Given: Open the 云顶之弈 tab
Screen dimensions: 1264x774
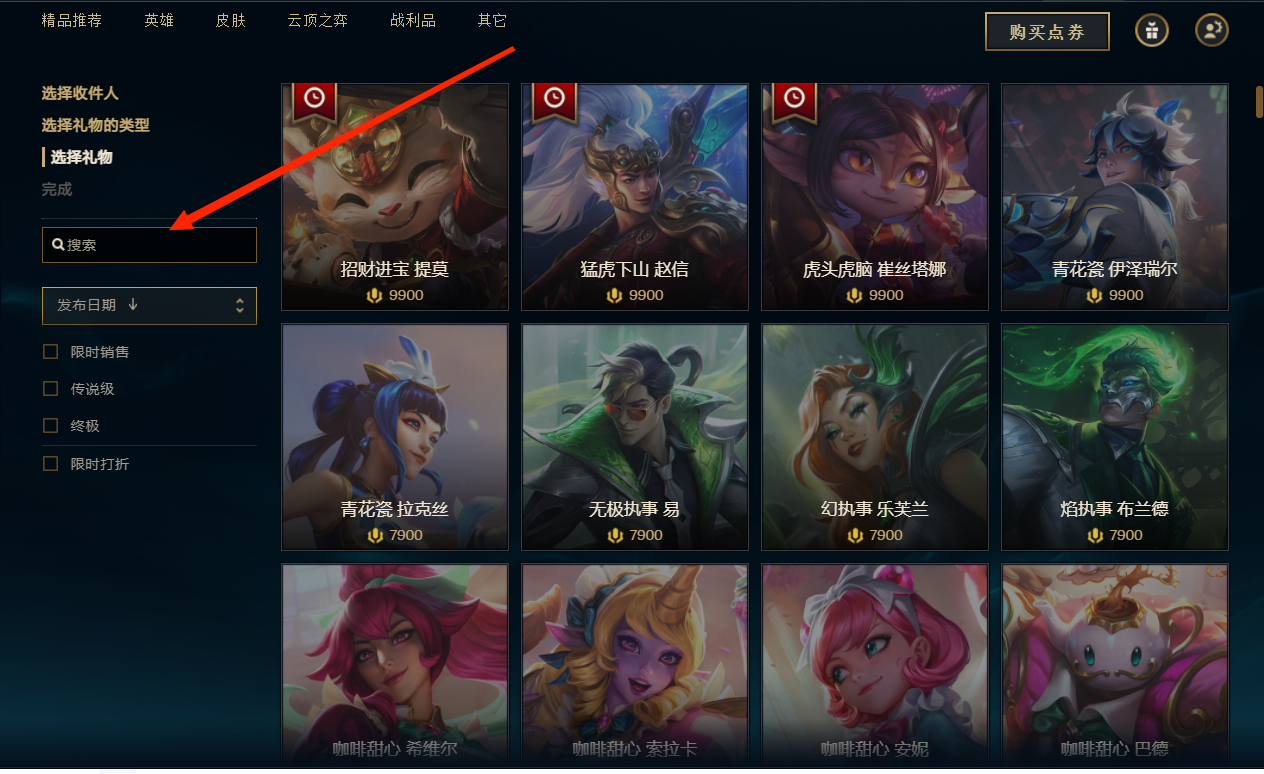Looking at the screenshot, I should click(317, 20).
